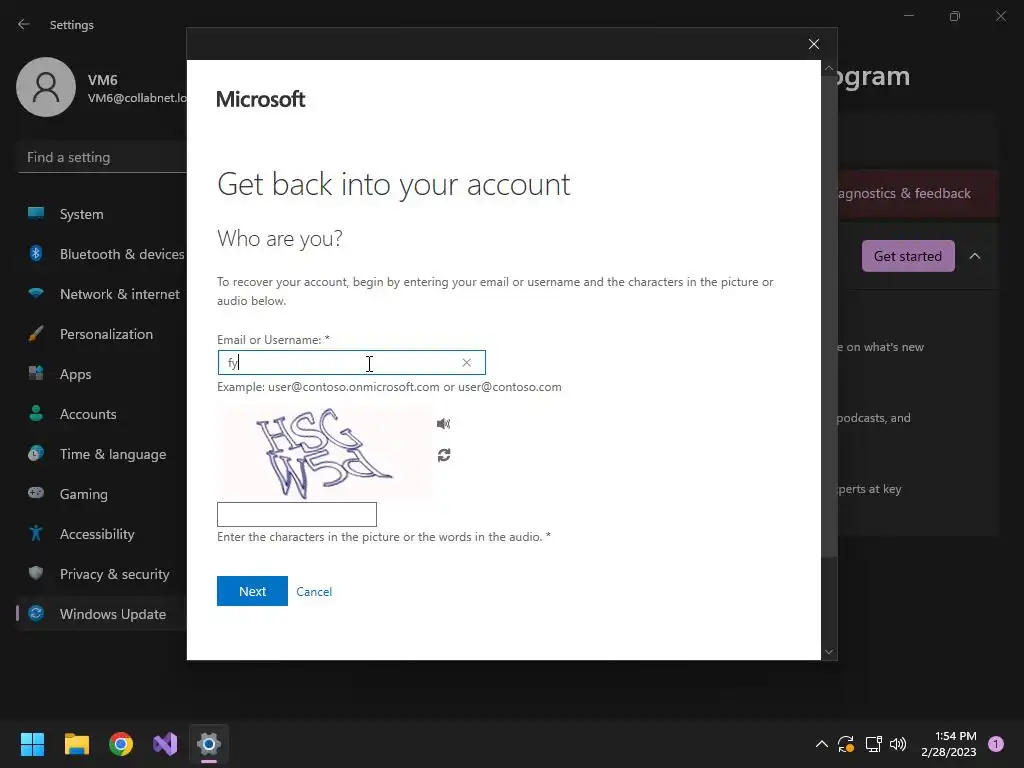Click the Accounts person icon
The width and height of the screenshot is (1024, 768).
click(36, 413)
